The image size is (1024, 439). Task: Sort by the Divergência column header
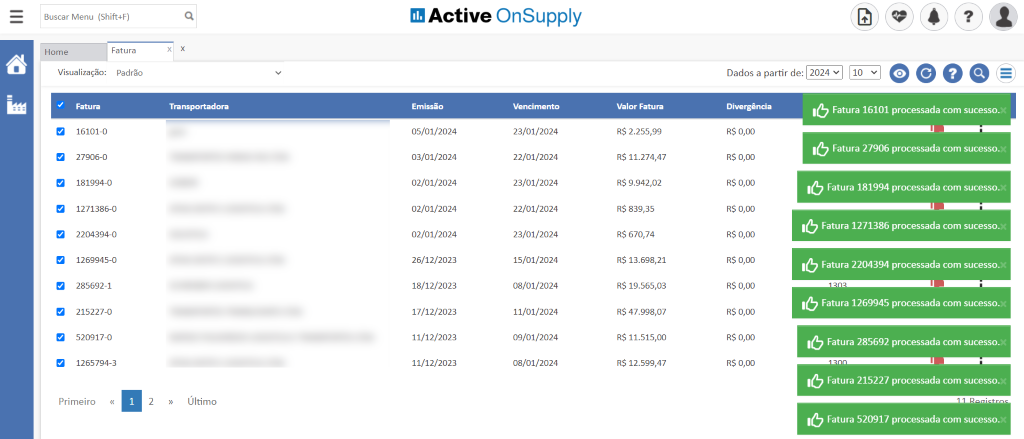pyautogui.click(x=749, y=106)
